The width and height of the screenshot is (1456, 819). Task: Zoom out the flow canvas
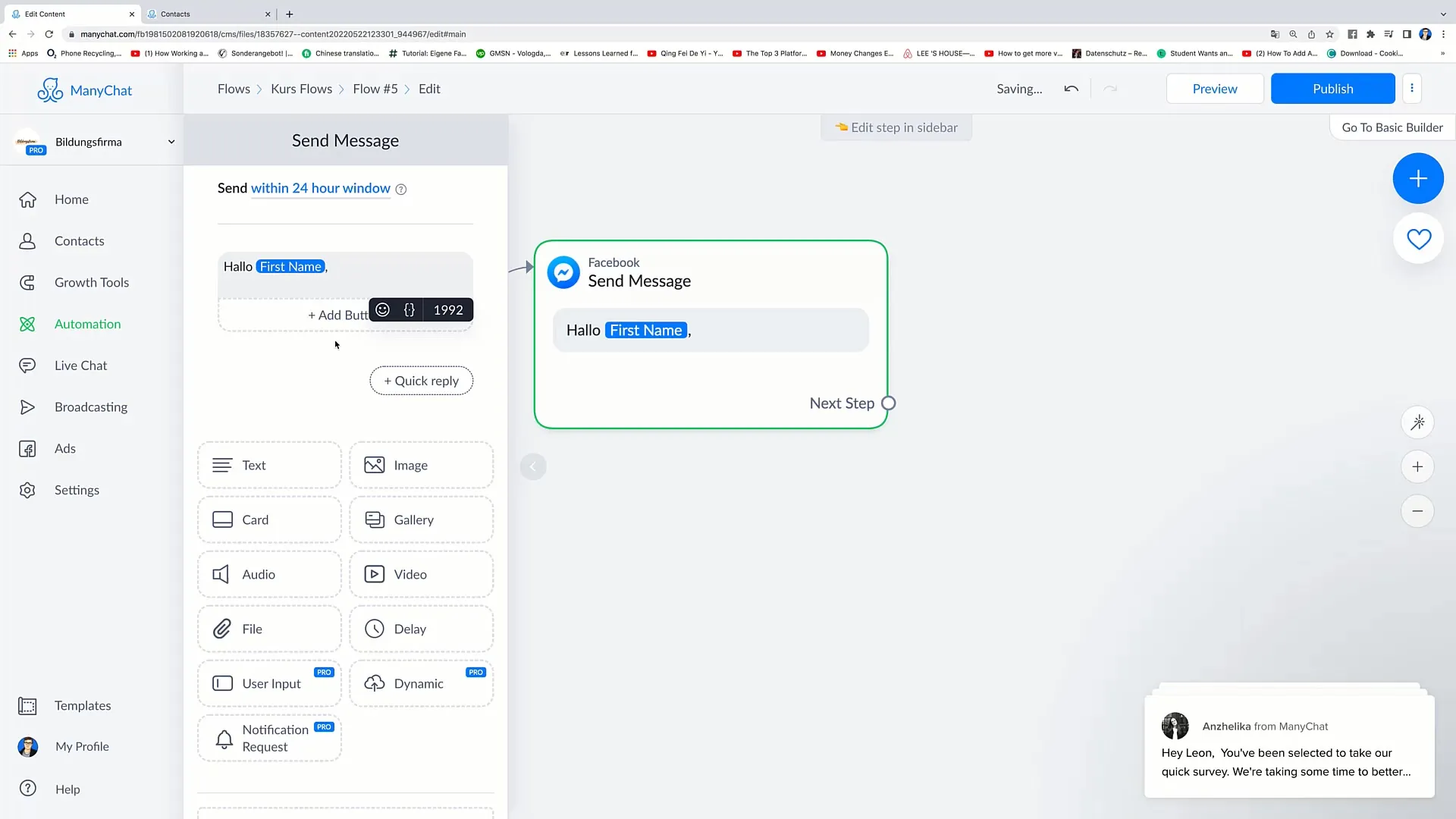(1417, 511)
